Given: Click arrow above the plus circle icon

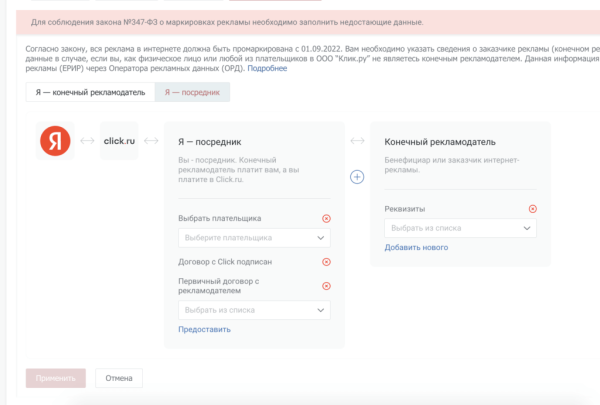Looking at the screenshot, I should (x=357, y=141).
